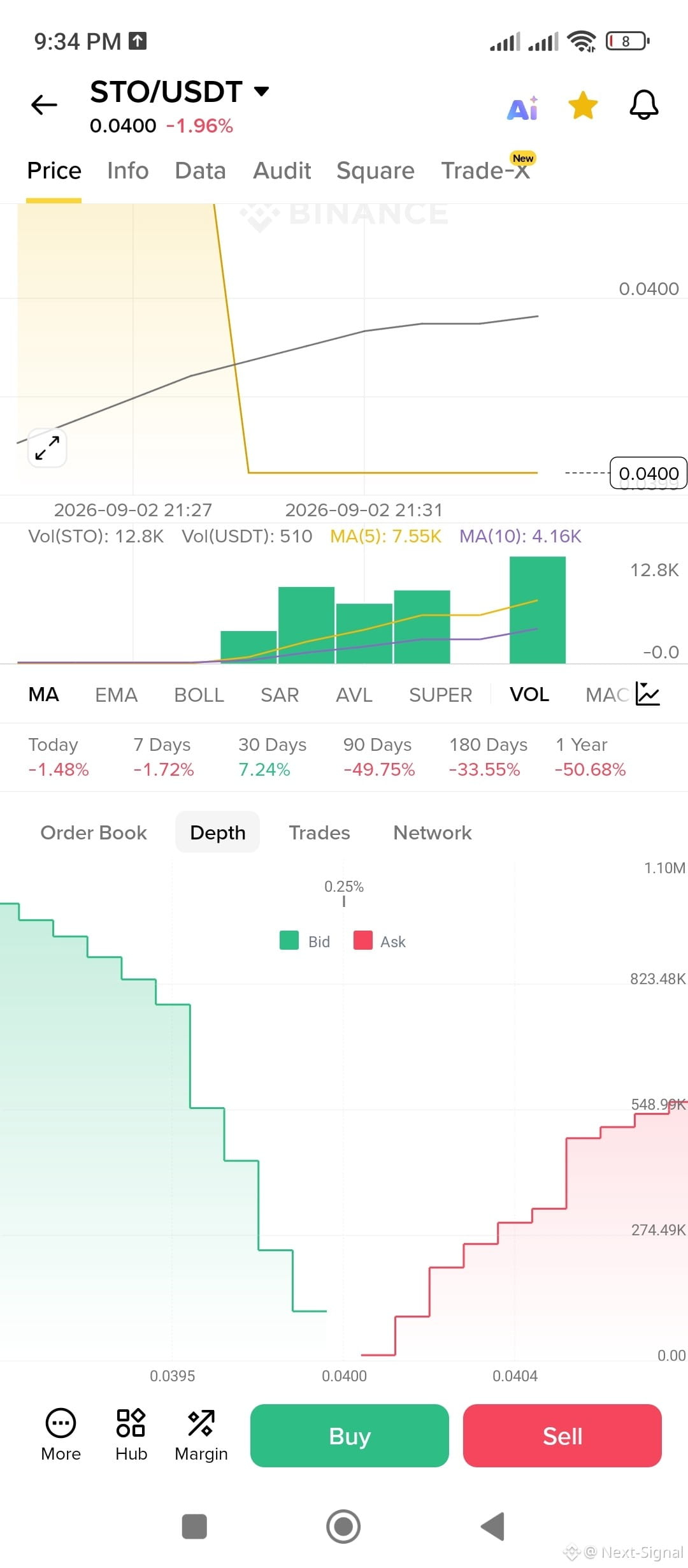Expand chart to fullscreen
The image size is (688, 1568).
pos(48,447)
